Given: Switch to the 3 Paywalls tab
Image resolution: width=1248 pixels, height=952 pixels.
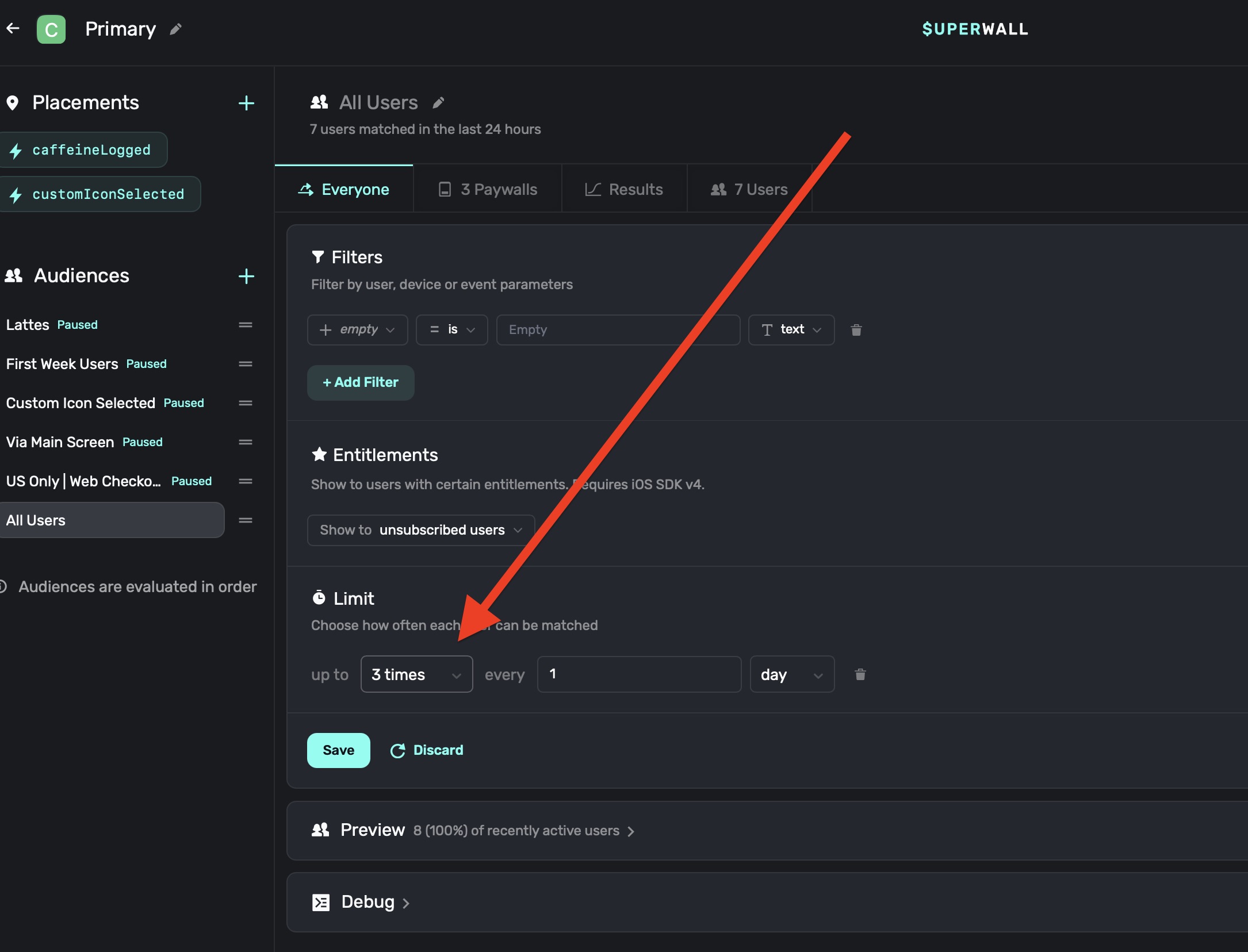Looking at the screenshot, I should click(x=488, y=190).
